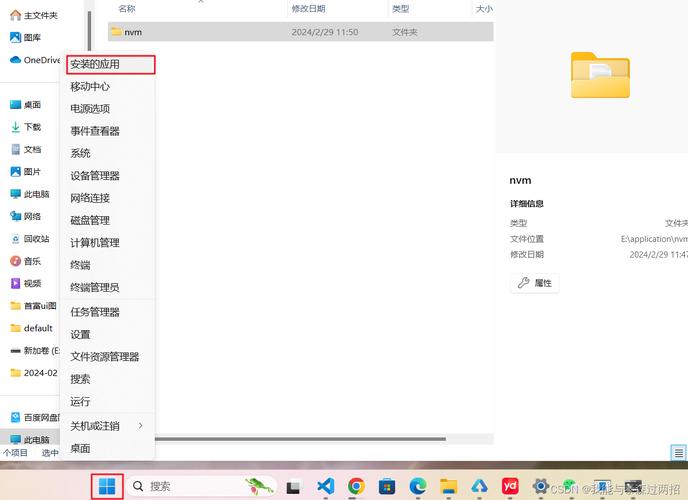Sort files by the 名称 column header

[x=127, y=8]
